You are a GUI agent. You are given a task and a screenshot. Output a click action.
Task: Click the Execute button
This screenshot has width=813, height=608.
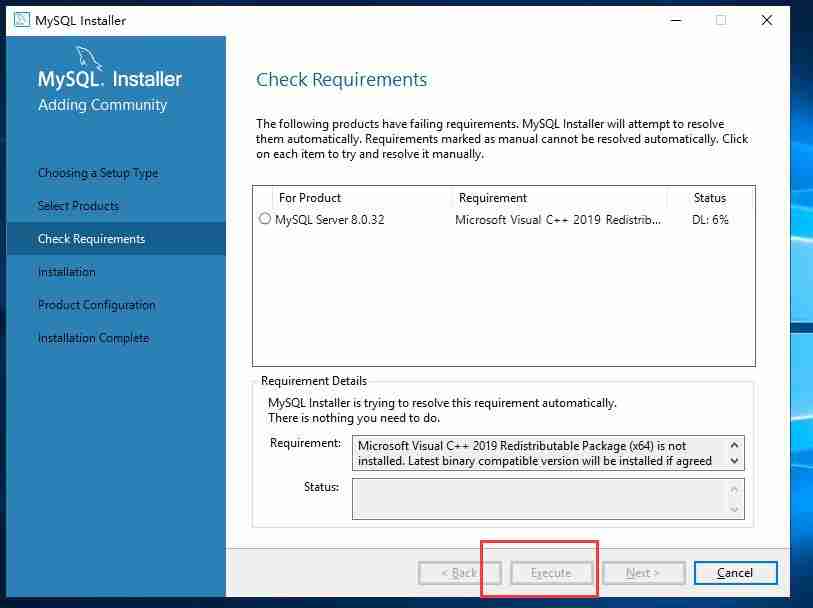[x=551, y=572]
